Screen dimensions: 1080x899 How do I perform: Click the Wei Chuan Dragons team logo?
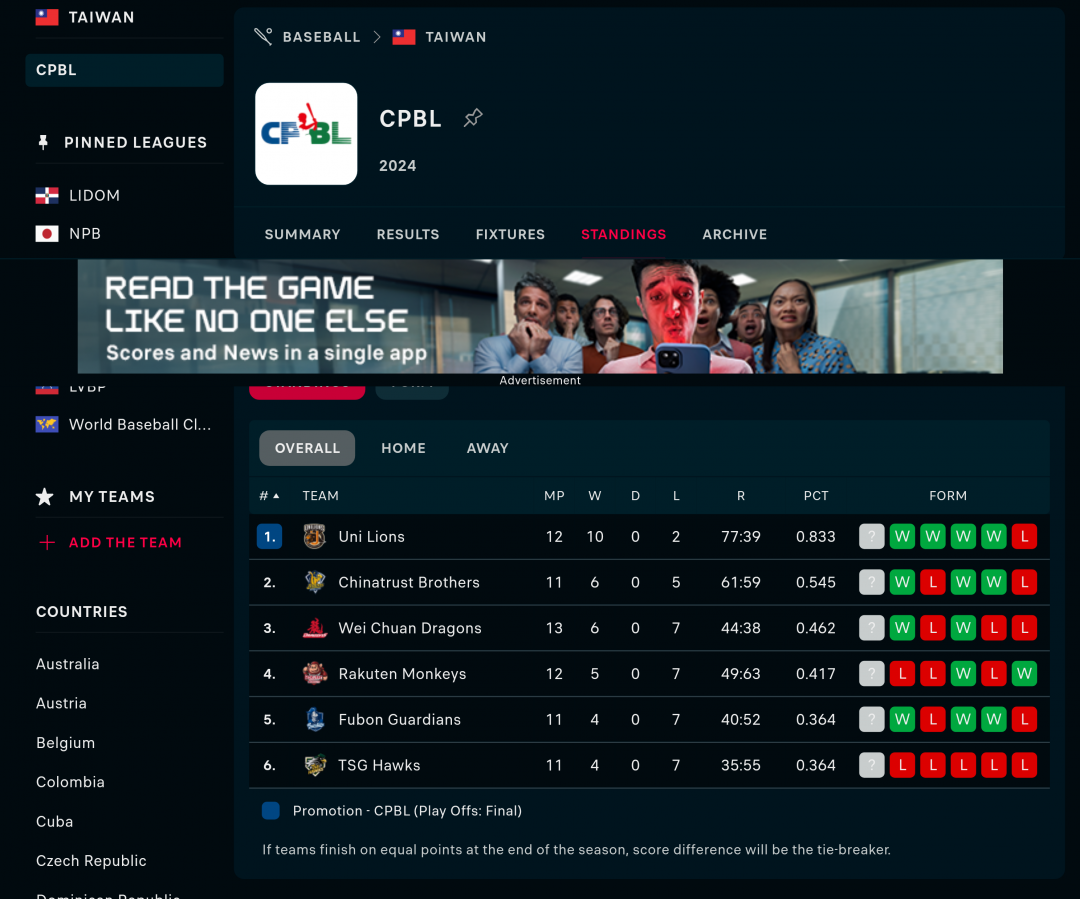(315, 628)
